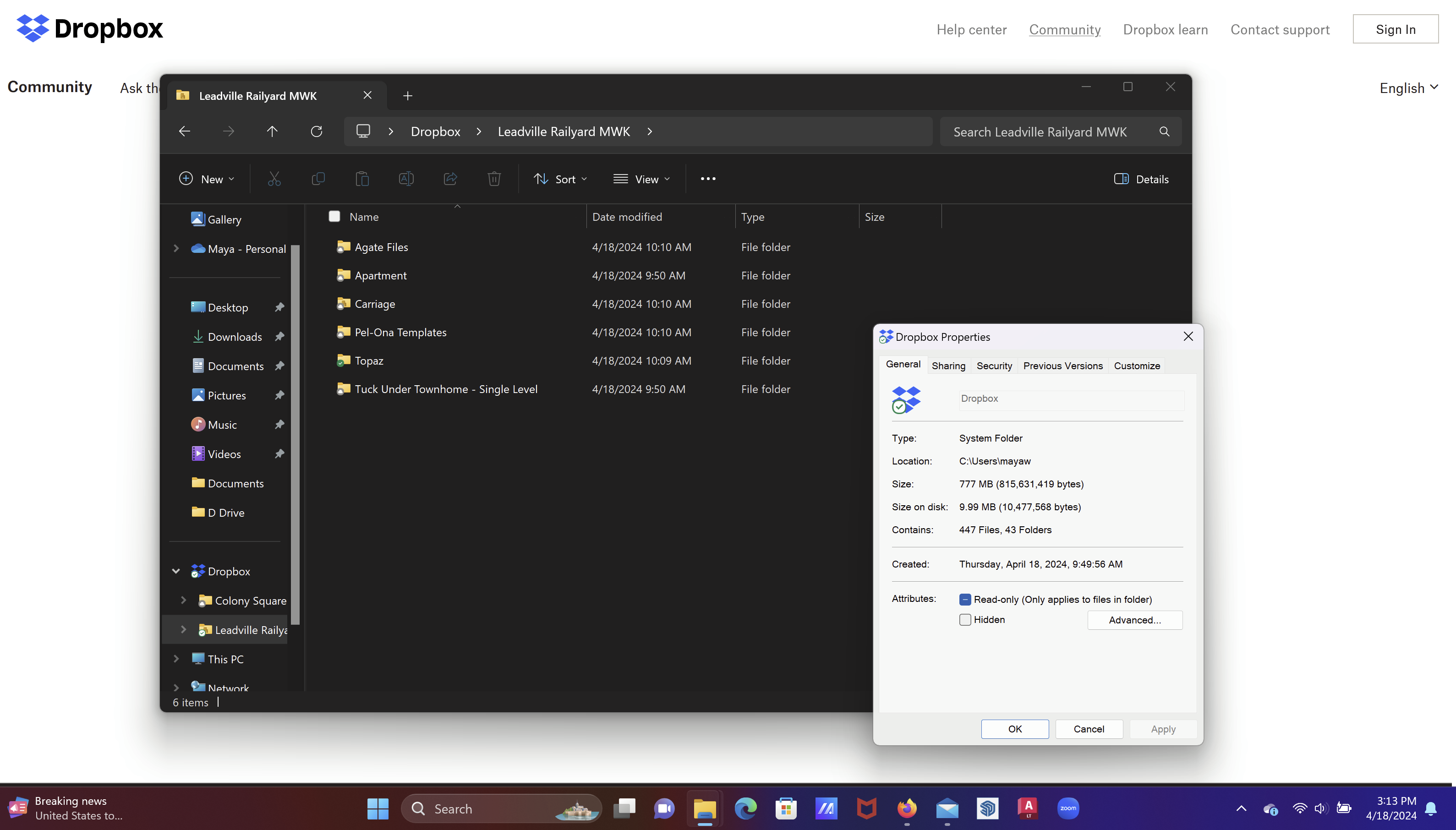Expand chevron after Leadville Railyard MWK breadcrumb
This screenshot has width=1456, height=830.
tap(649, 131)
